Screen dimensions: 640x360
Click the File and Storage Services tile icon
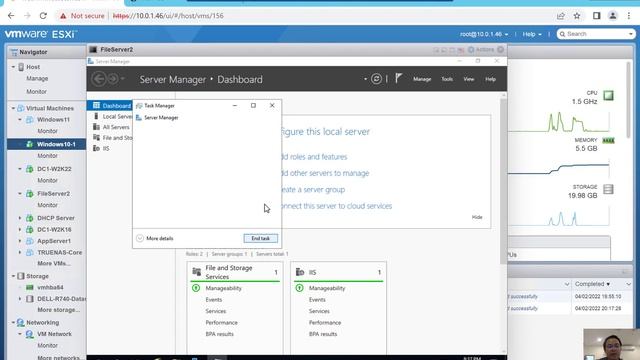(197, 272)
